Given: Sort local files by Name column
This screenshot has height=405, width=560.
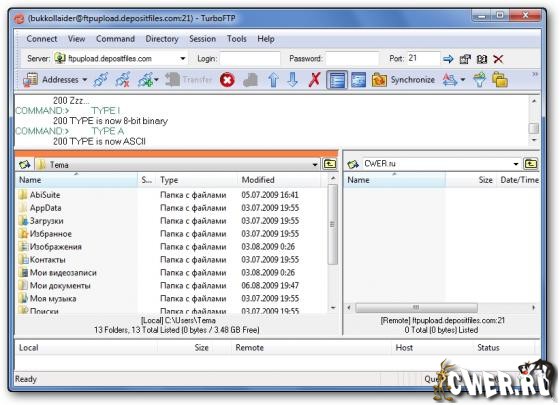Looking at the screenshot, I should coord(76,180).
